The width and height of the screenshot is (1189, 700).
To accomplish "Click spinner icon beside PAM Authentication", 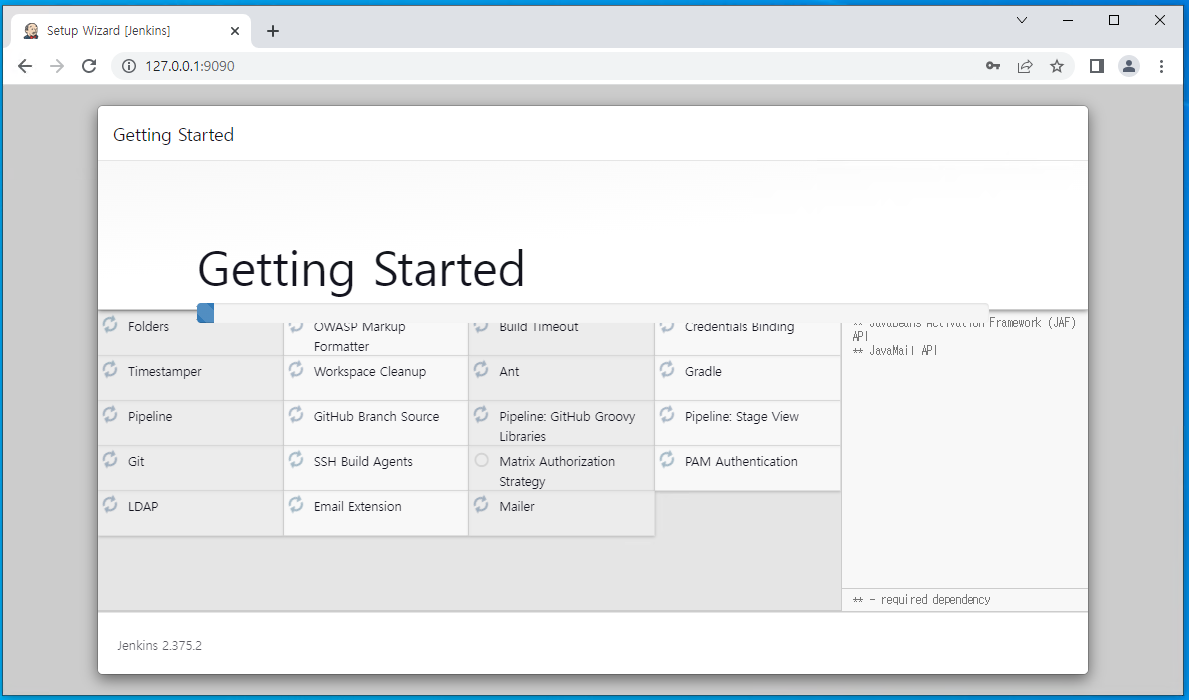I will click(x=667, y=459).
